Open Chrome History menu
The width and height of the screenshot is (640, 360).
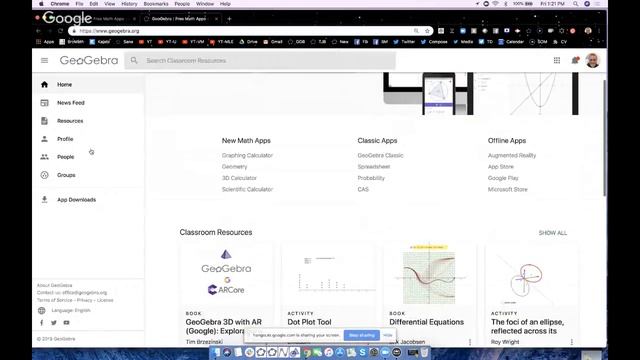(x=129, y=4)
